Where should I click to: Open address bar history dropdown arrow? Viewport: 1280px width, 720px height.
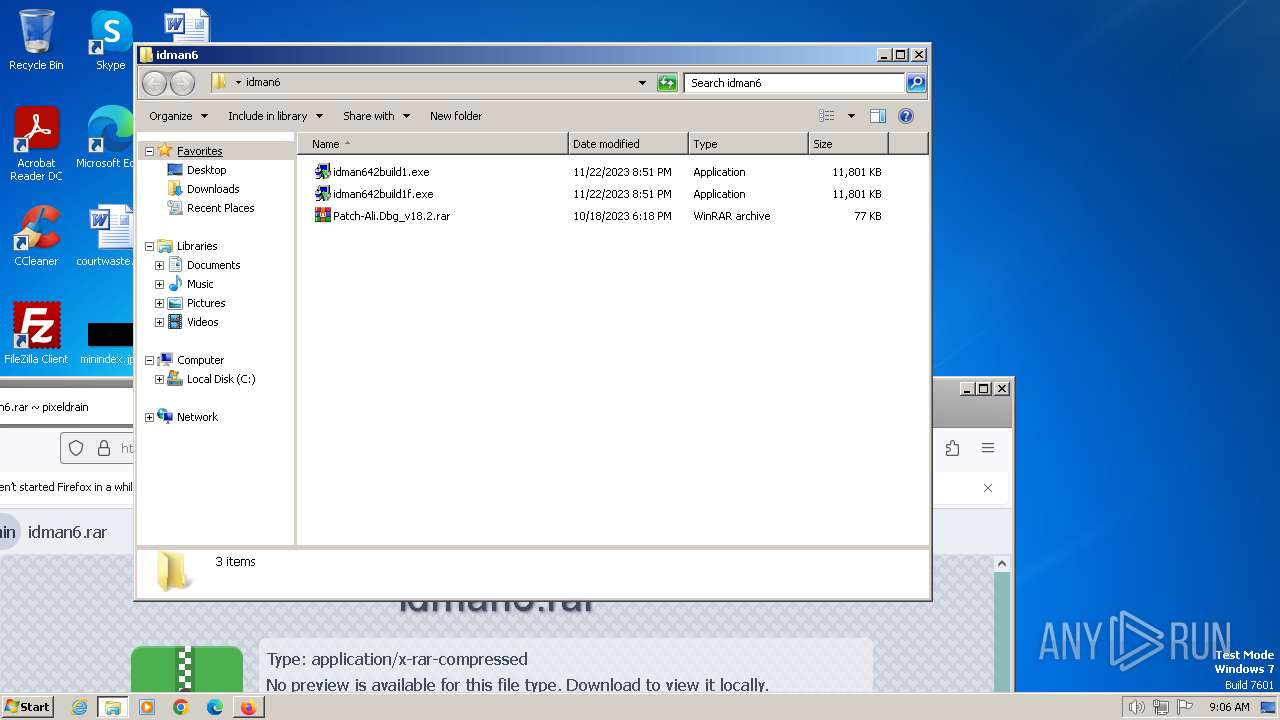click(642, 83)
